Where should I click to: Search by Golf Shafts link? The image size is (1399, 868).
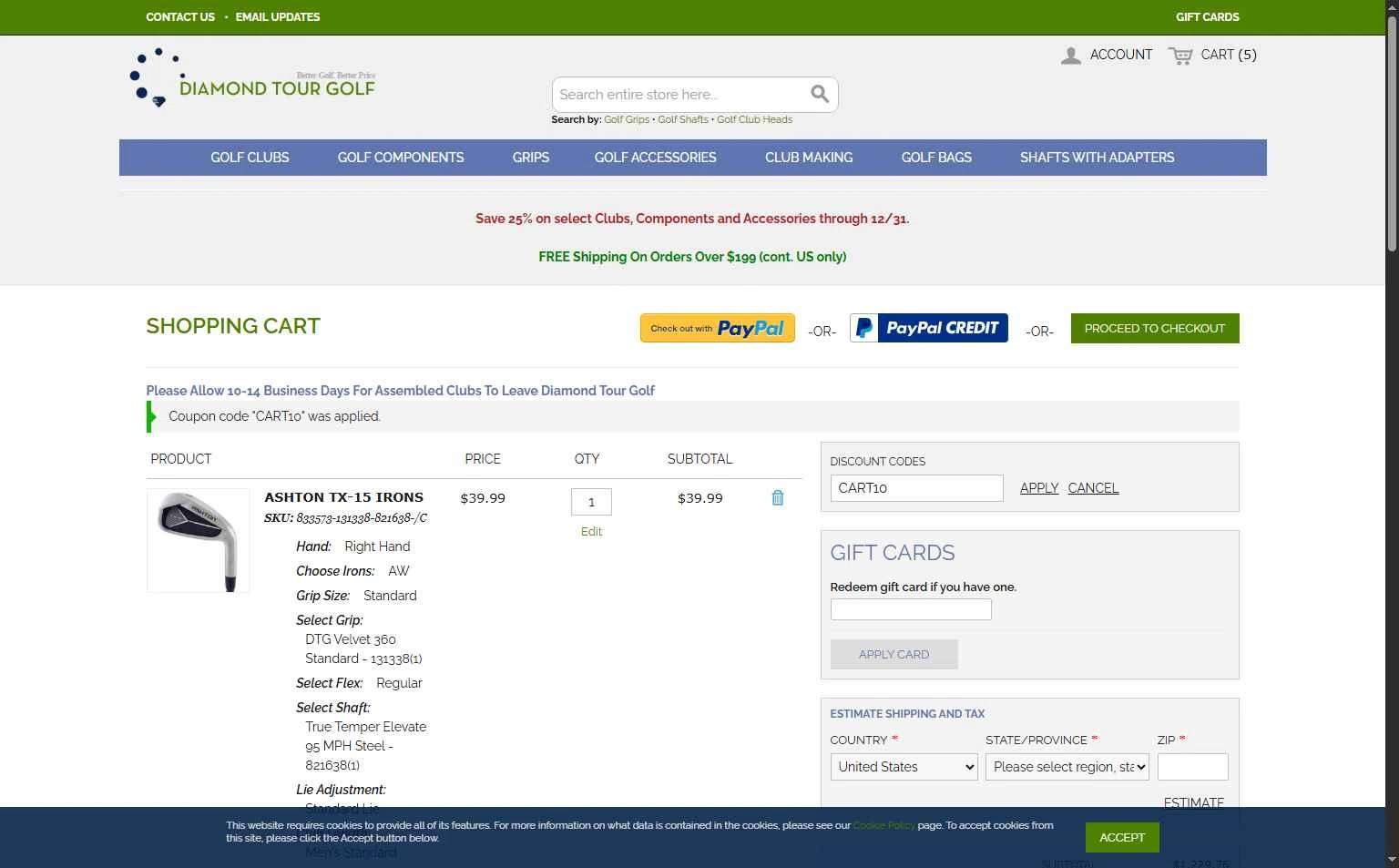[x=683, y=119]
